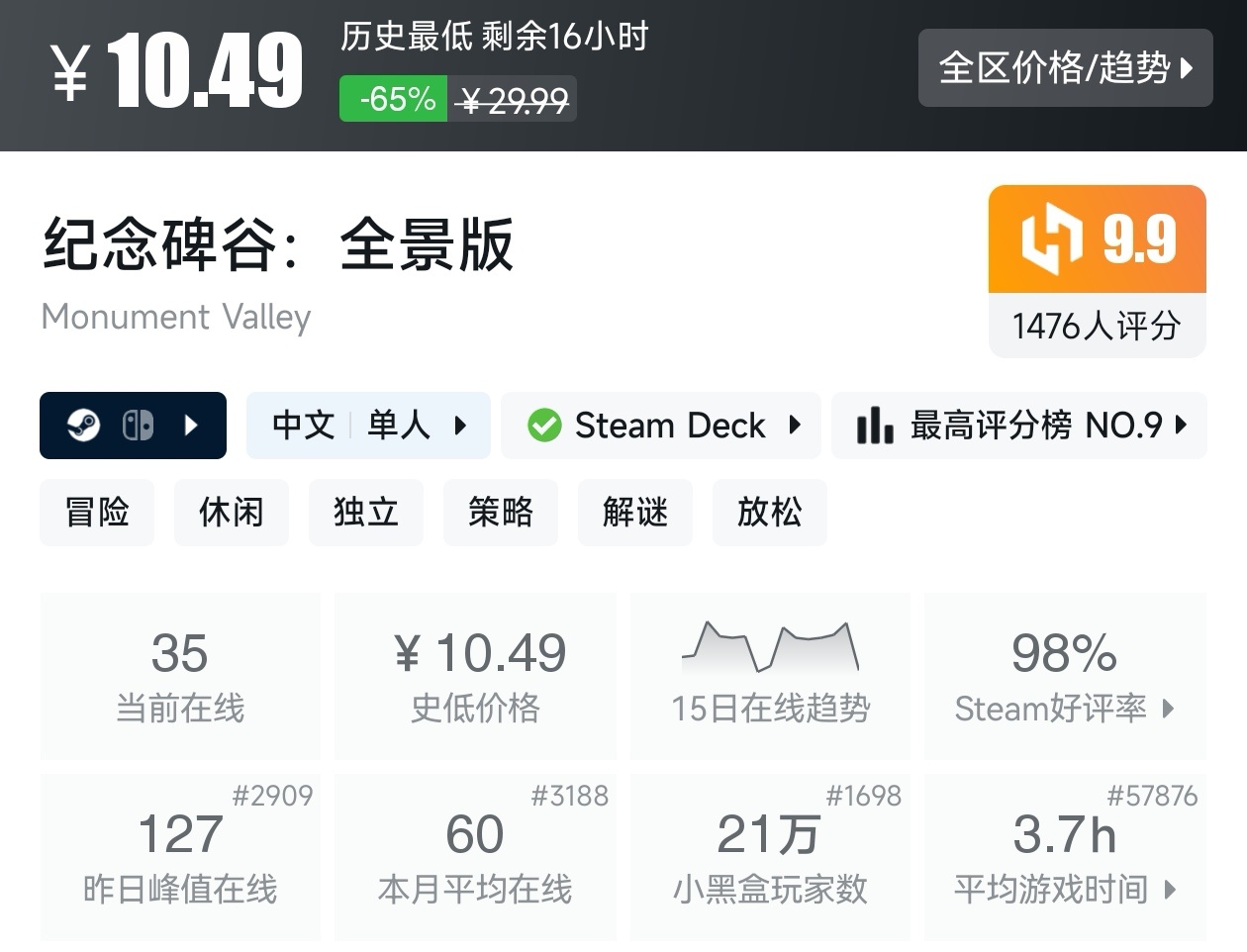Image resolution: width=1247 pixels, height=952 pixels.
Task: Click the 9.9 Heybox score badge
Action: pyautogui.click(x=1098, y=238)
